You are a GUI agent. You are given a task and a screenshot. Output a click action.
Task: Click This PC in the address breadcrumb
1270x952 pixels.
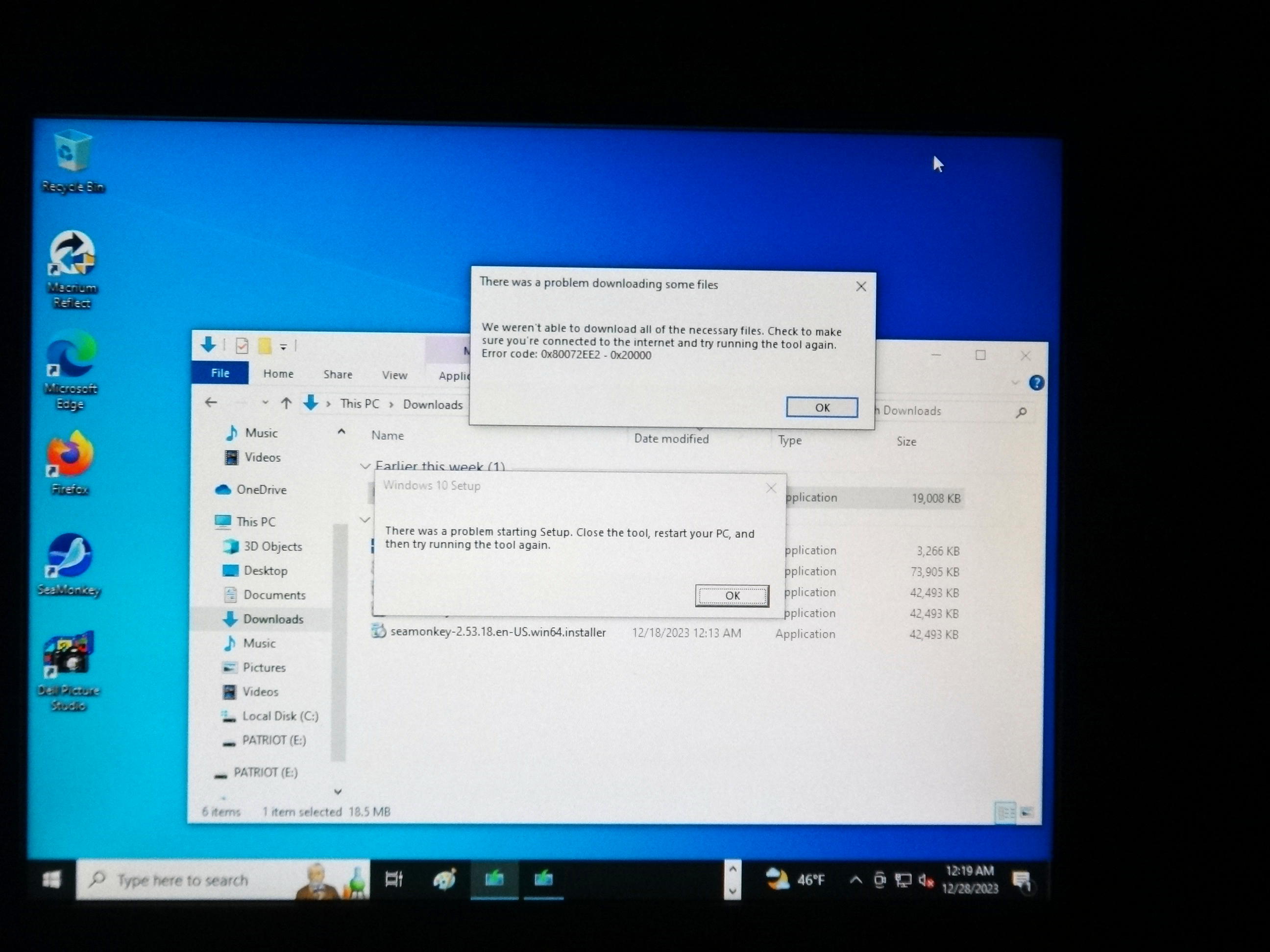360,404
